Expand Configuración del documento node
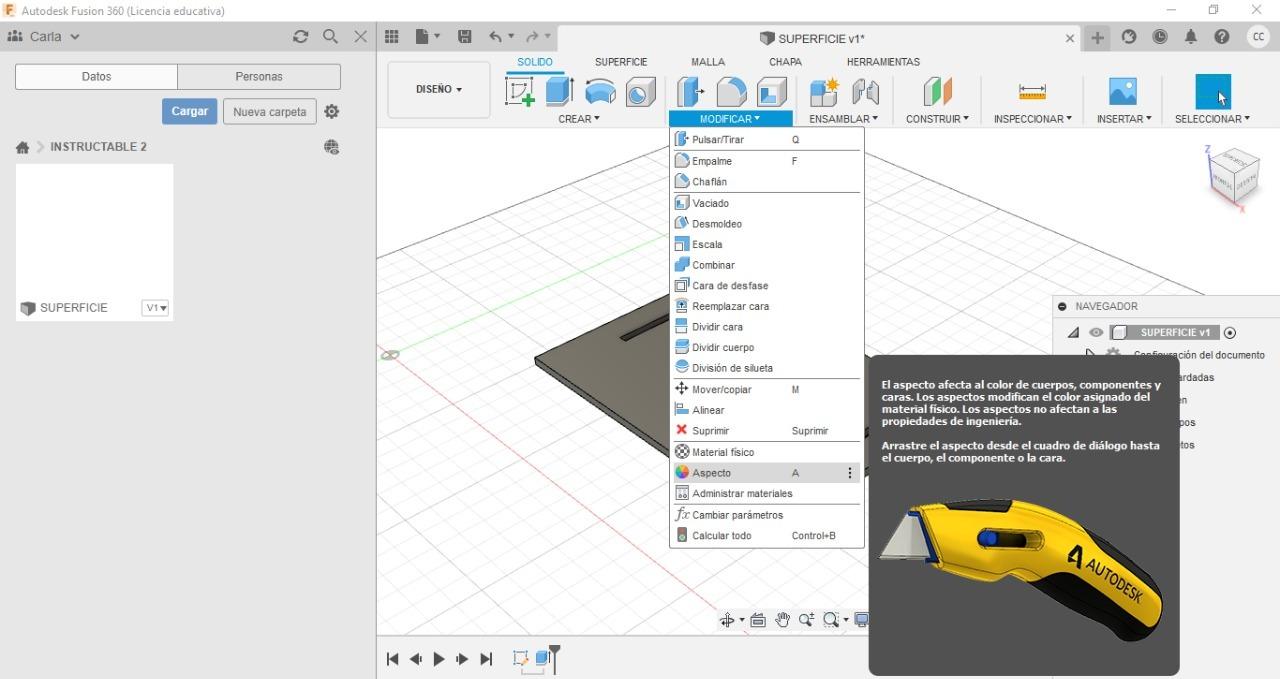Image resolution: width=1280 pixels, height=679 pixels. click(1091, 354)
